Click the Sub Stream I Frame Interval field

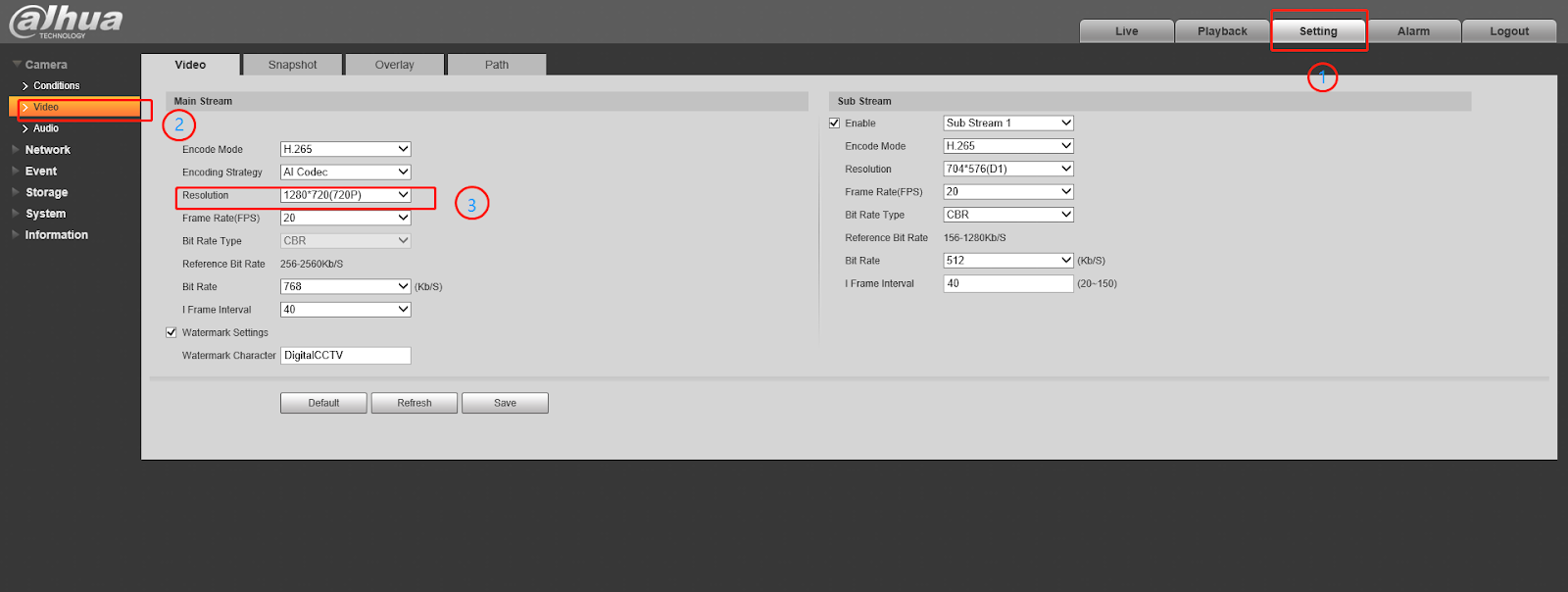click(x=1007, y=283)
